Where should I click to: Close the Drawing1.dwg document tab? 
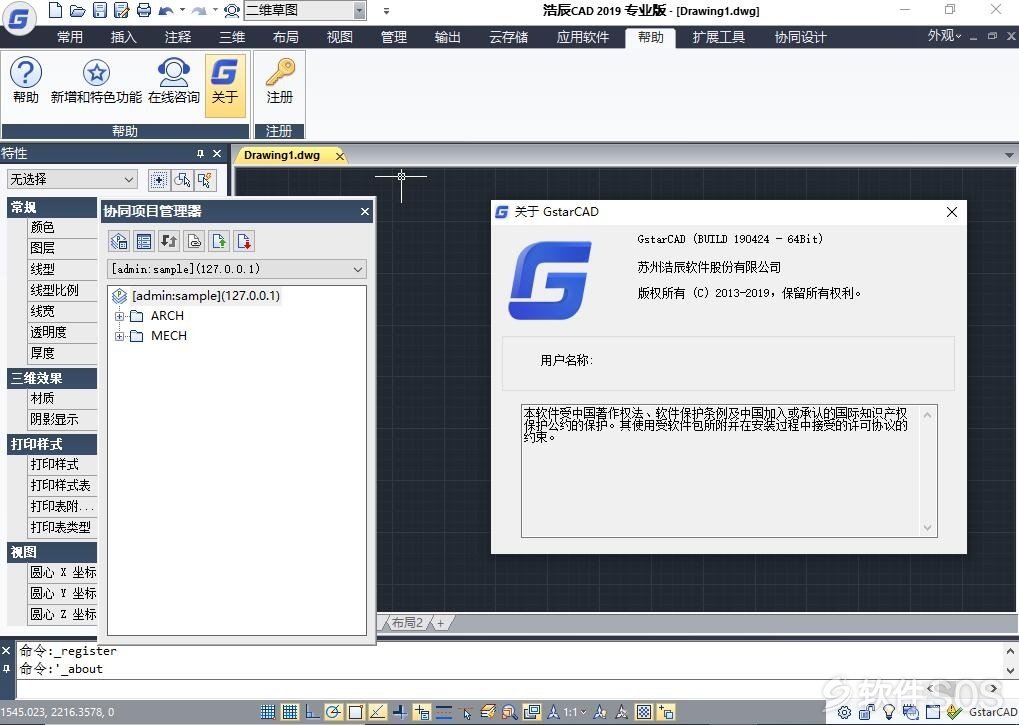pyautogui.click(x=339, y=156)
